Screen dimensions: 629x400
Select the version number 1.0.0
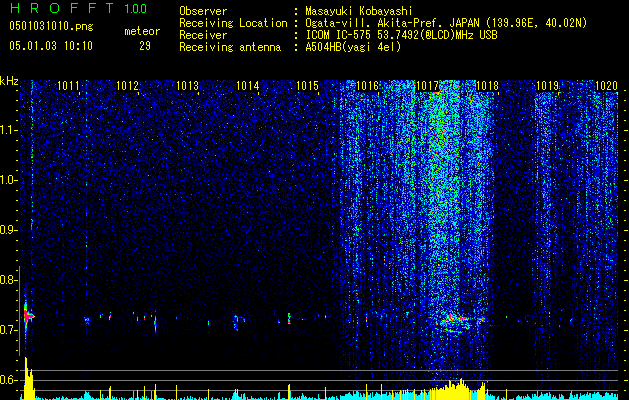[136, 9]
